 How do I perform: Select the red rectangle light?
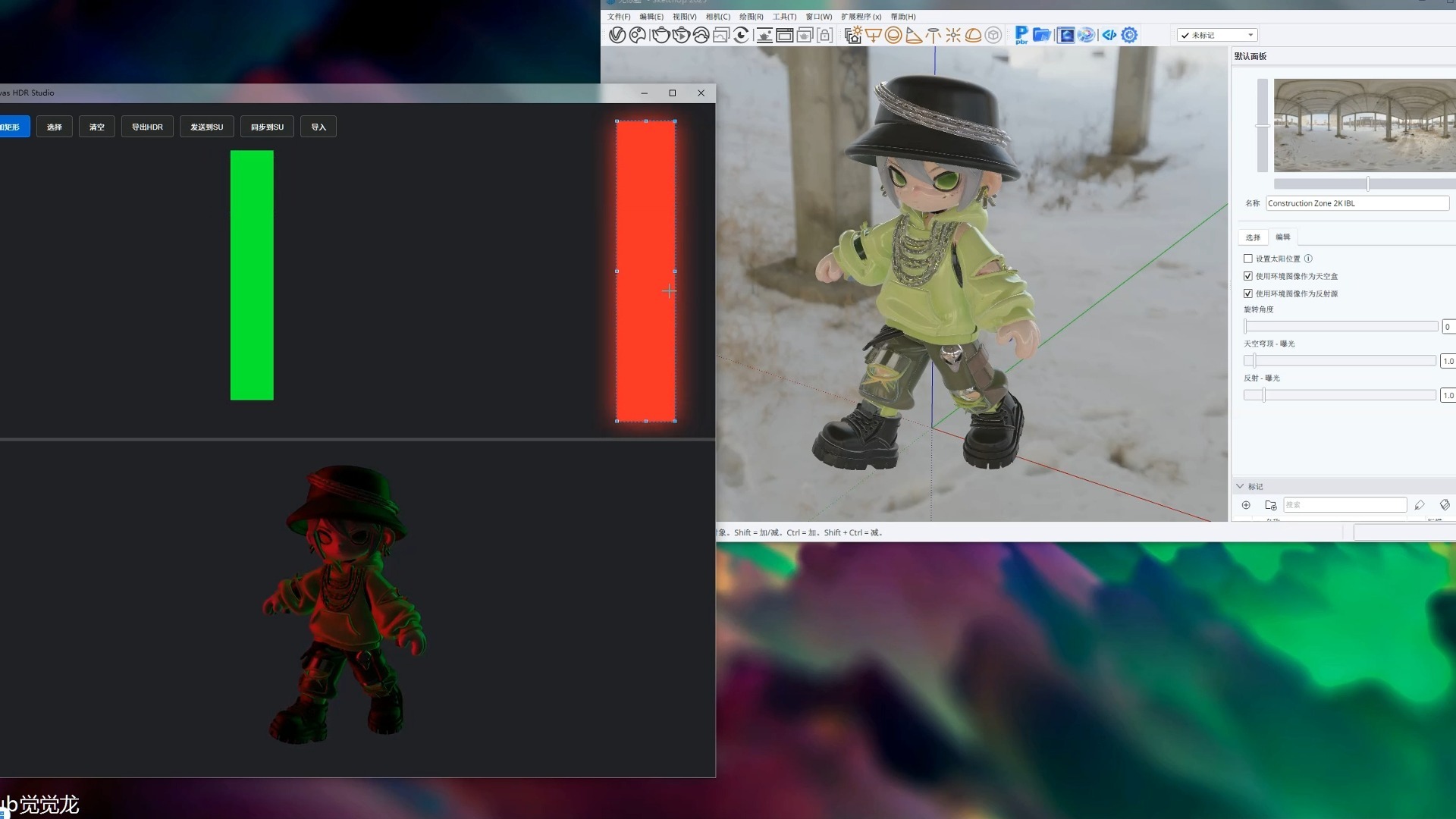(x=645, y=271)
